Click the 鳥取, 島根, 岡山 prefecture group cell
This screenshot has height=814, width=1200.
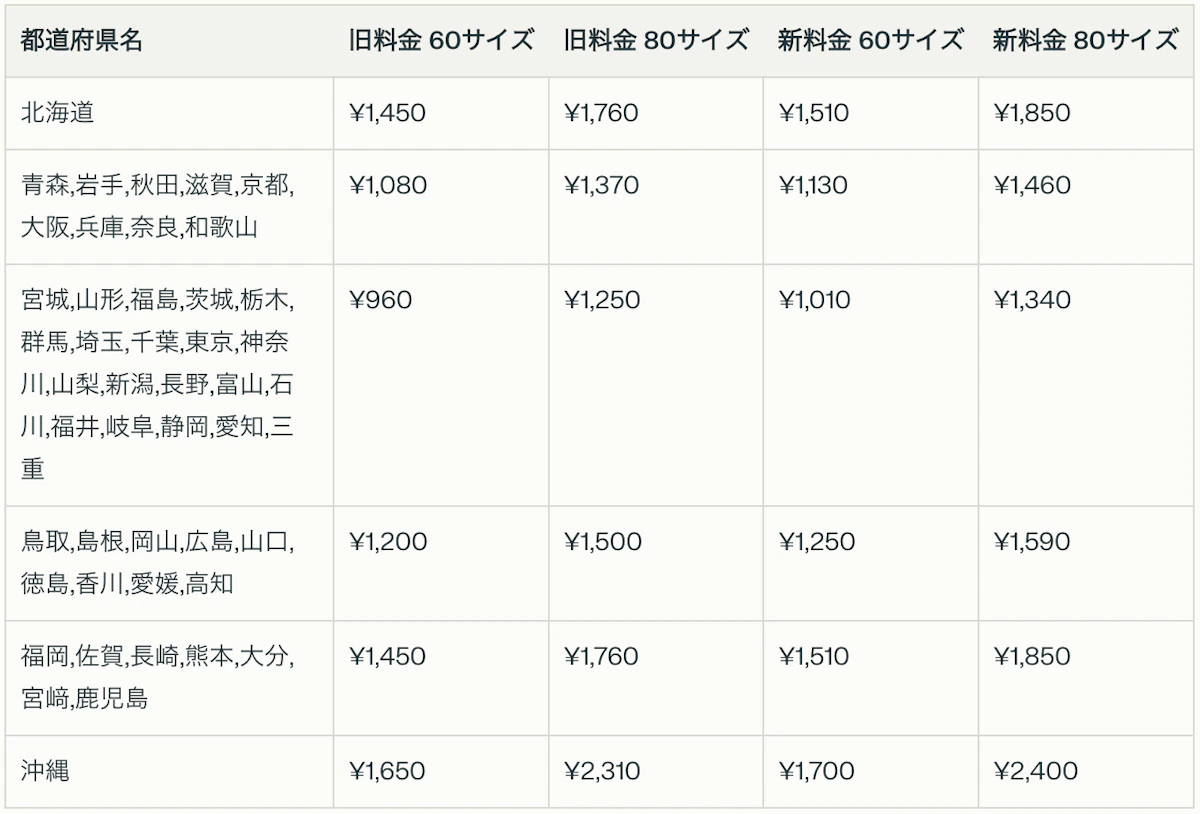coord(157,562)
